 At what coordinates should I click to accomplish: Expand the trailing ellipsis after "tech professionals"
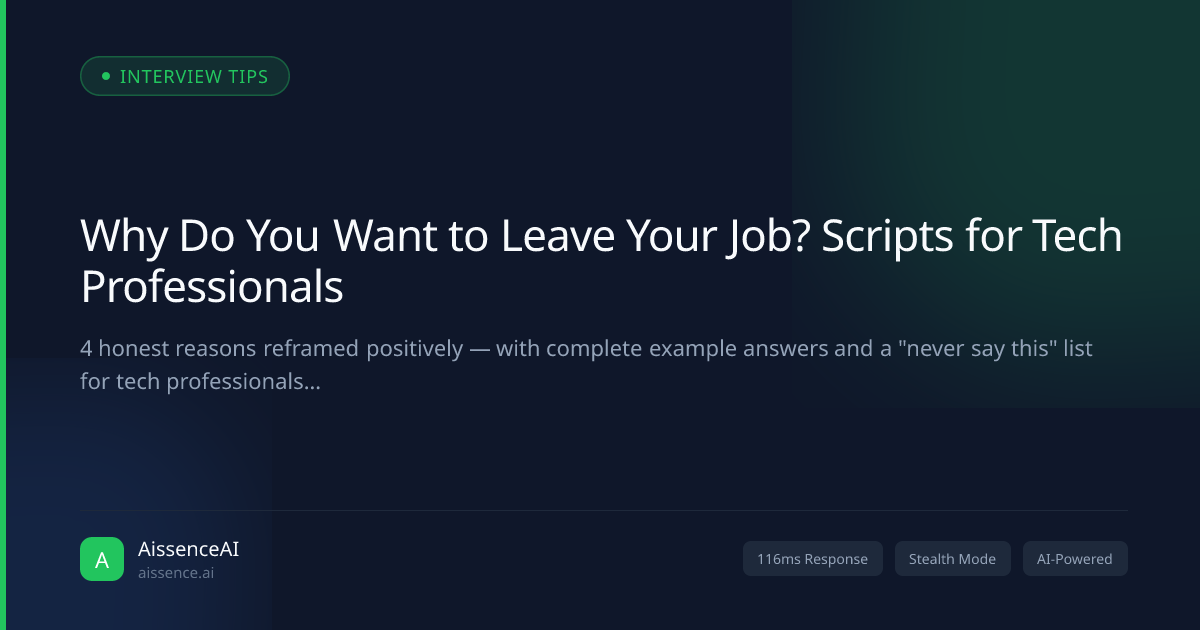coord(311,381)
